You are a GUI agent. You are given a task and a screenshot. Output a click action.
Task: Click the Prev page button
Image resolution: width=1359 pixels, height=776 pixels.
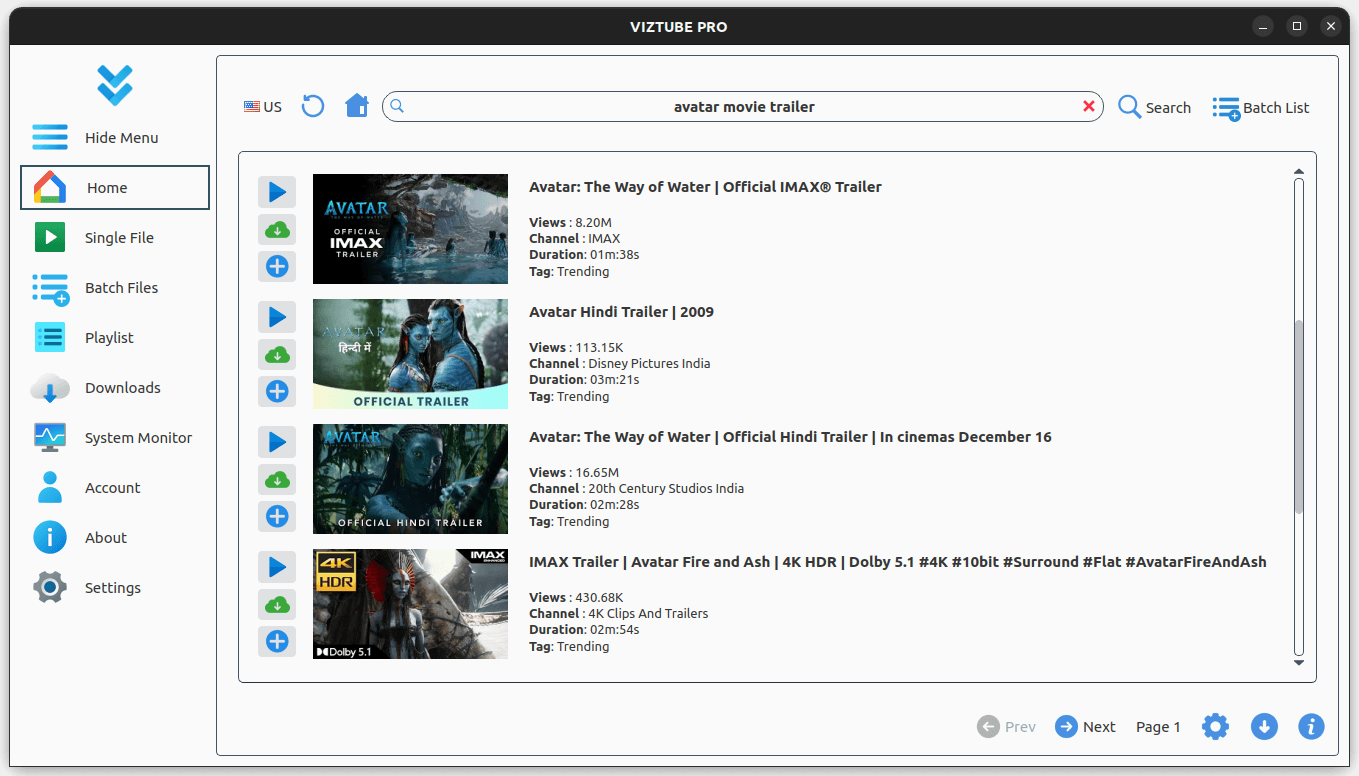point(1006,727)
